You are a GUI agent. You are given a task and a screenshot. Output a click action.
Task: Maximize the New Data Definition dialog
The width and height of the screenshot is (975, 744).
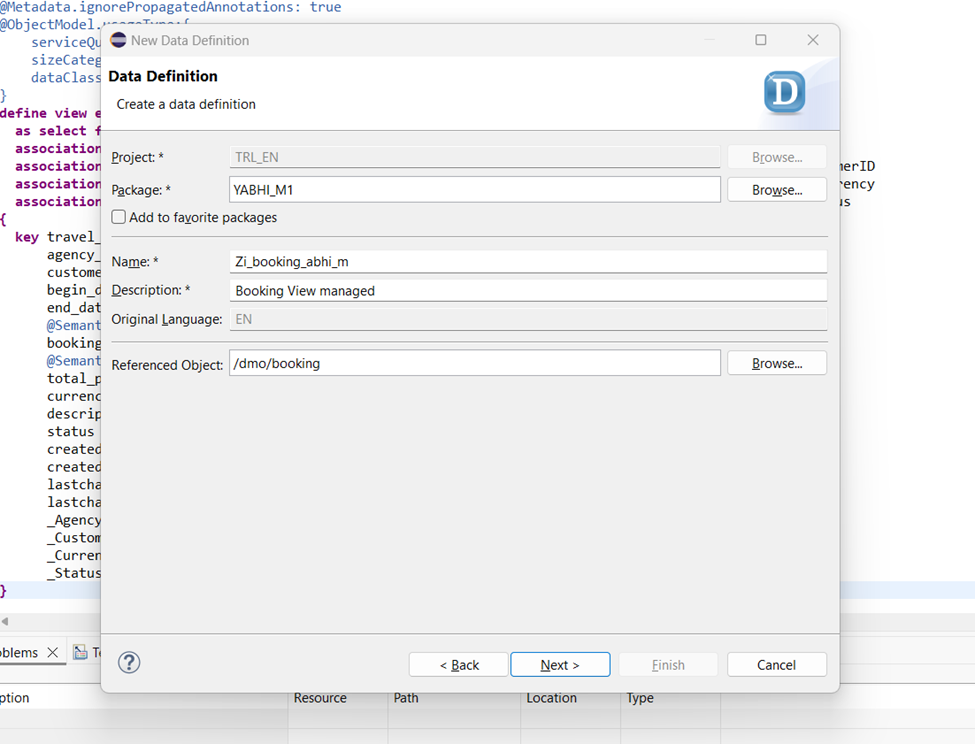pos(760,40)
